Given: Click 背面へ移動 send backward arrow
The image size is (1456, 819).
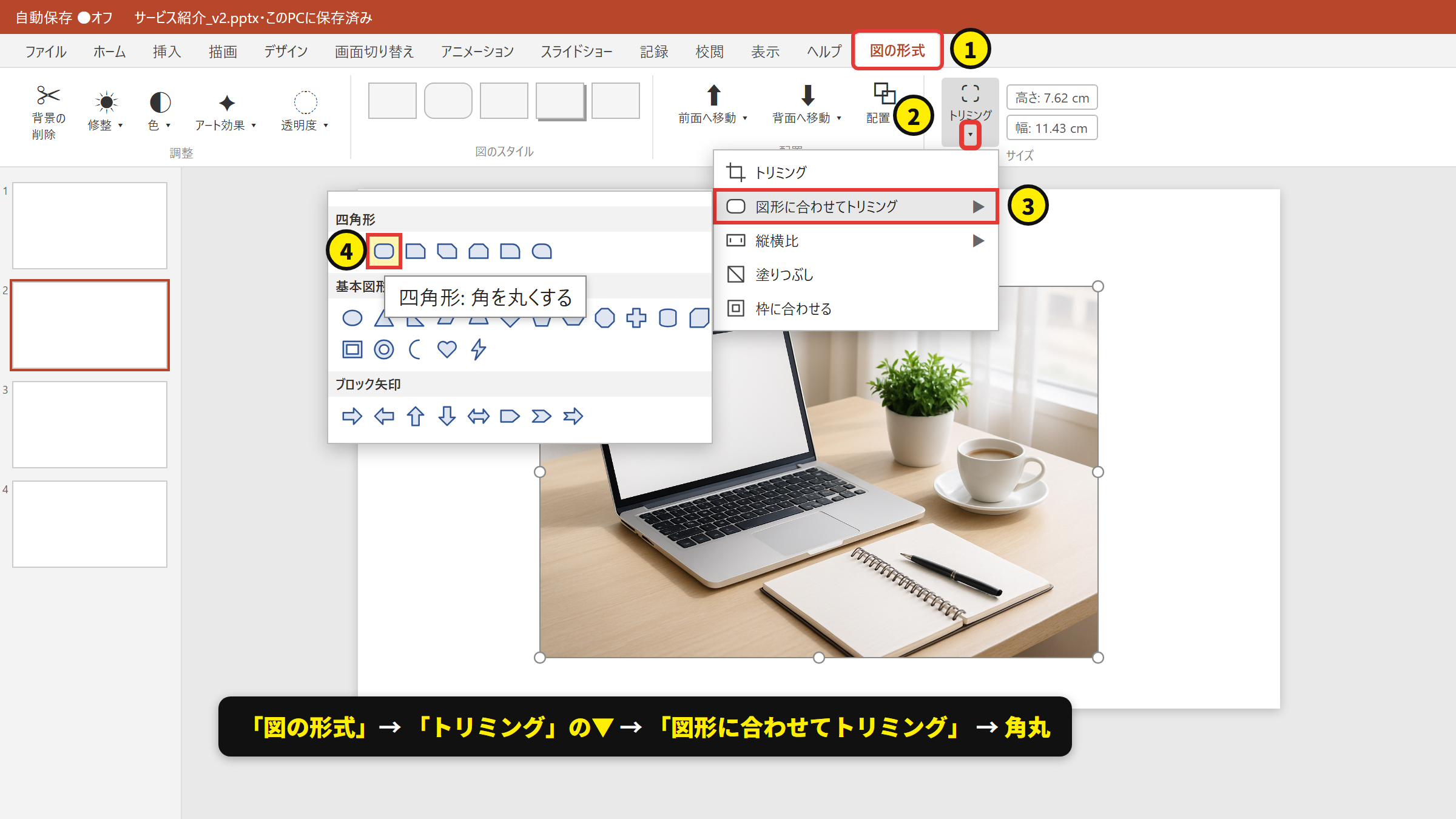Looking at the screenshot, I should pyautogui.click(x=807, y=95).
